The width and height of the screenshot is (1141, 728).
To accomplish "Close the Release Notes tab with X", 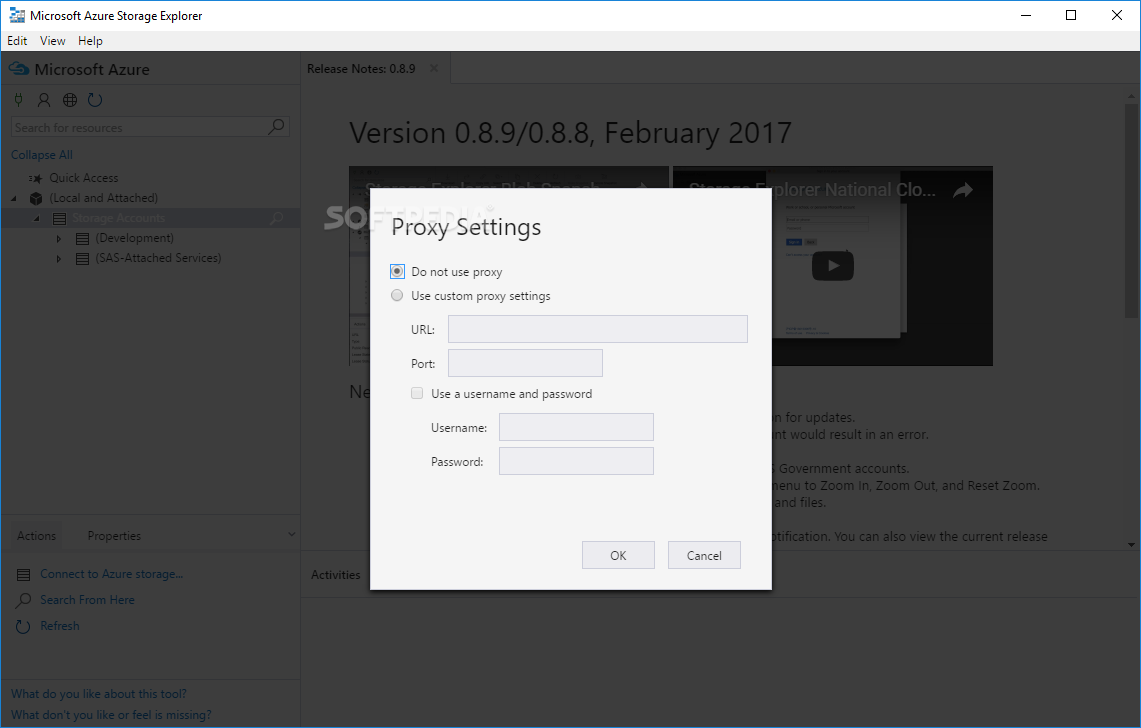I will point(434,68).
